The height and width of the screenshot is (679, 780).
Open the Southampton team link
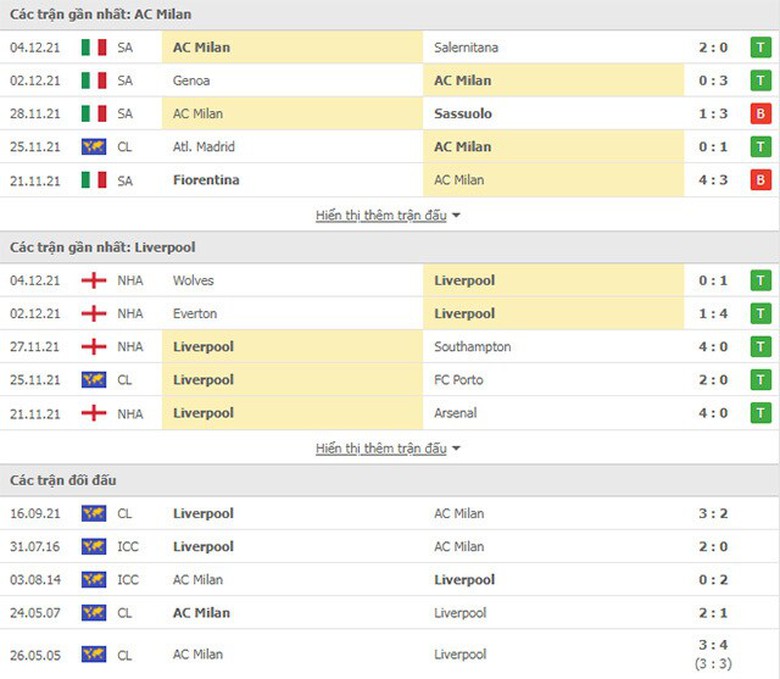472,347
